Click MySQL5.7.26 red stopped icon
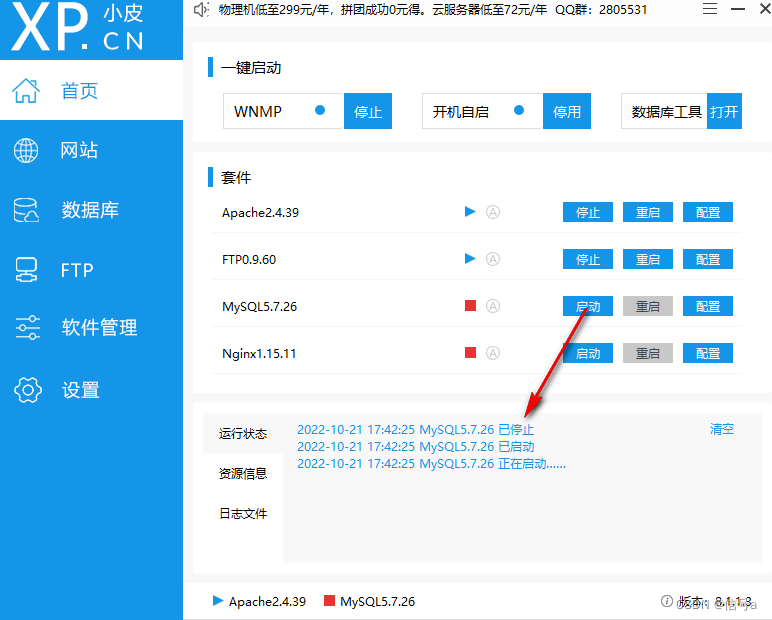772x620 pixels. (471, 306)
